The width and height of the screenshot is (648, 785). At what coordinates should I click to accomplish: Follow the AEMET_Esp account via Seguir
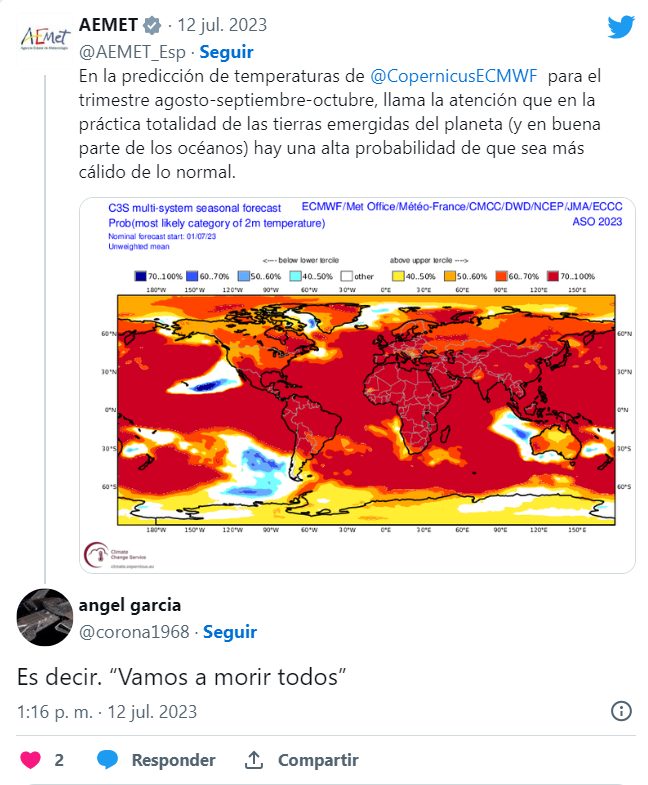tap(226, 52)
